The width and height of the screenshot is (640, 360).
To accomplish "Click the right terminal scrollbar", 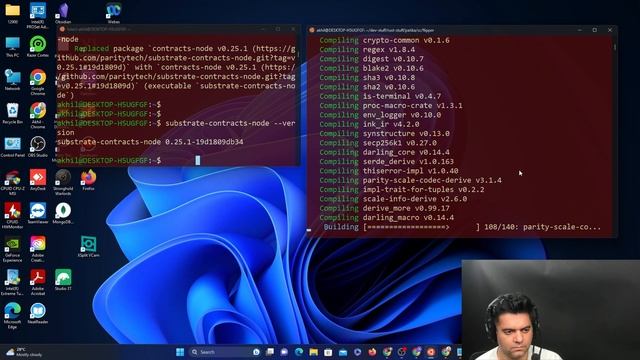I will (x=615, y=48).
